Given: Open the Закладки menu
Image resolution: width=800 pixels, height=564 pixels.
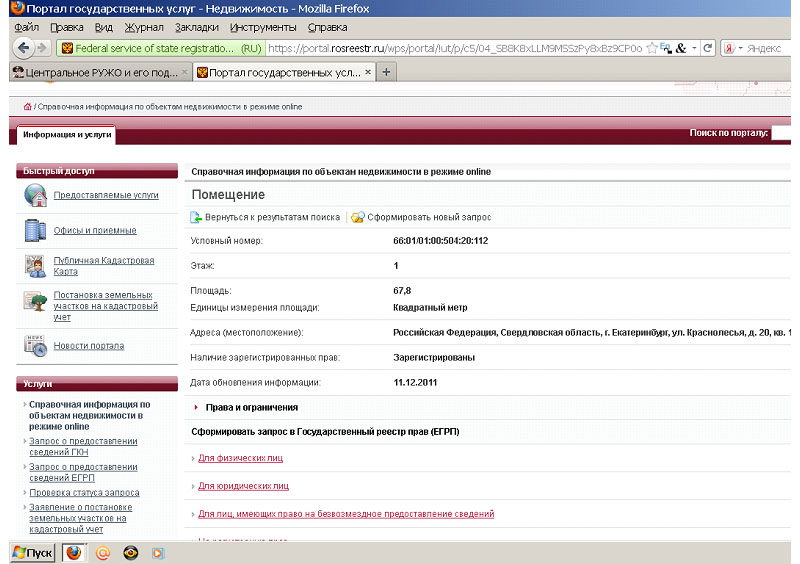Looking at the screenshot, I should [x=196, y=27].
